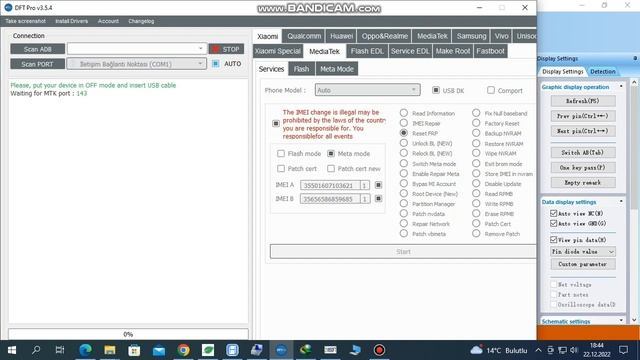Enable the Comport checkbox
The height and width of the screenshot is (360, 640).
pos(491,90)
